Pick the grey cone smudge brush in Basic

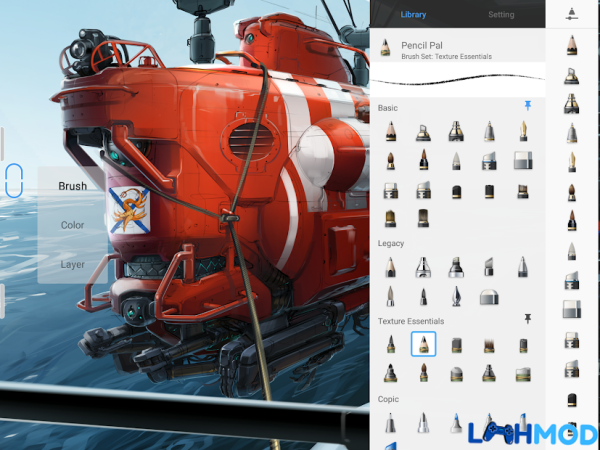(456, 161)
